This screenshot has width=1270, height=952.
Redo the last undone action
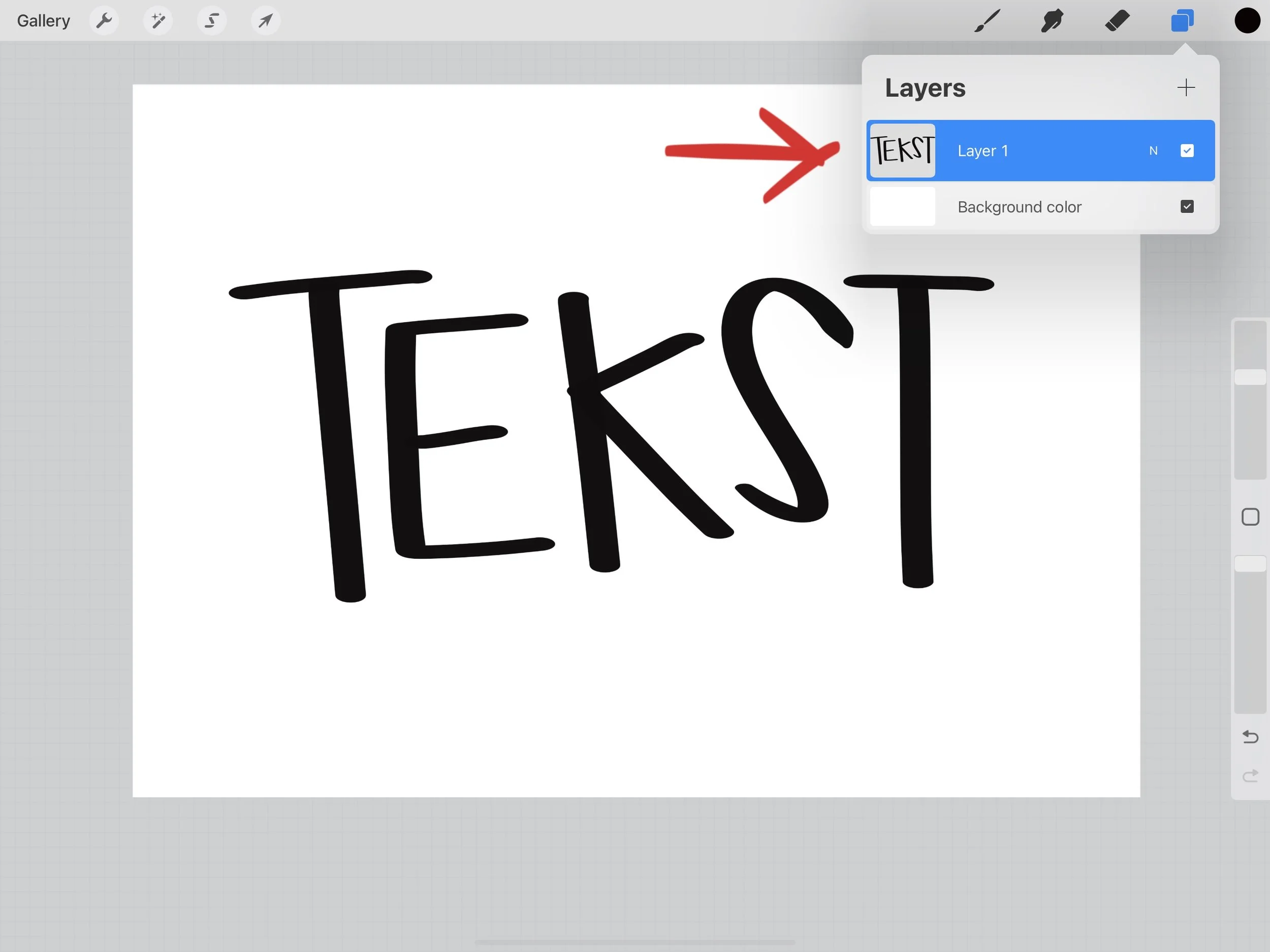[x=1250, y=776]
